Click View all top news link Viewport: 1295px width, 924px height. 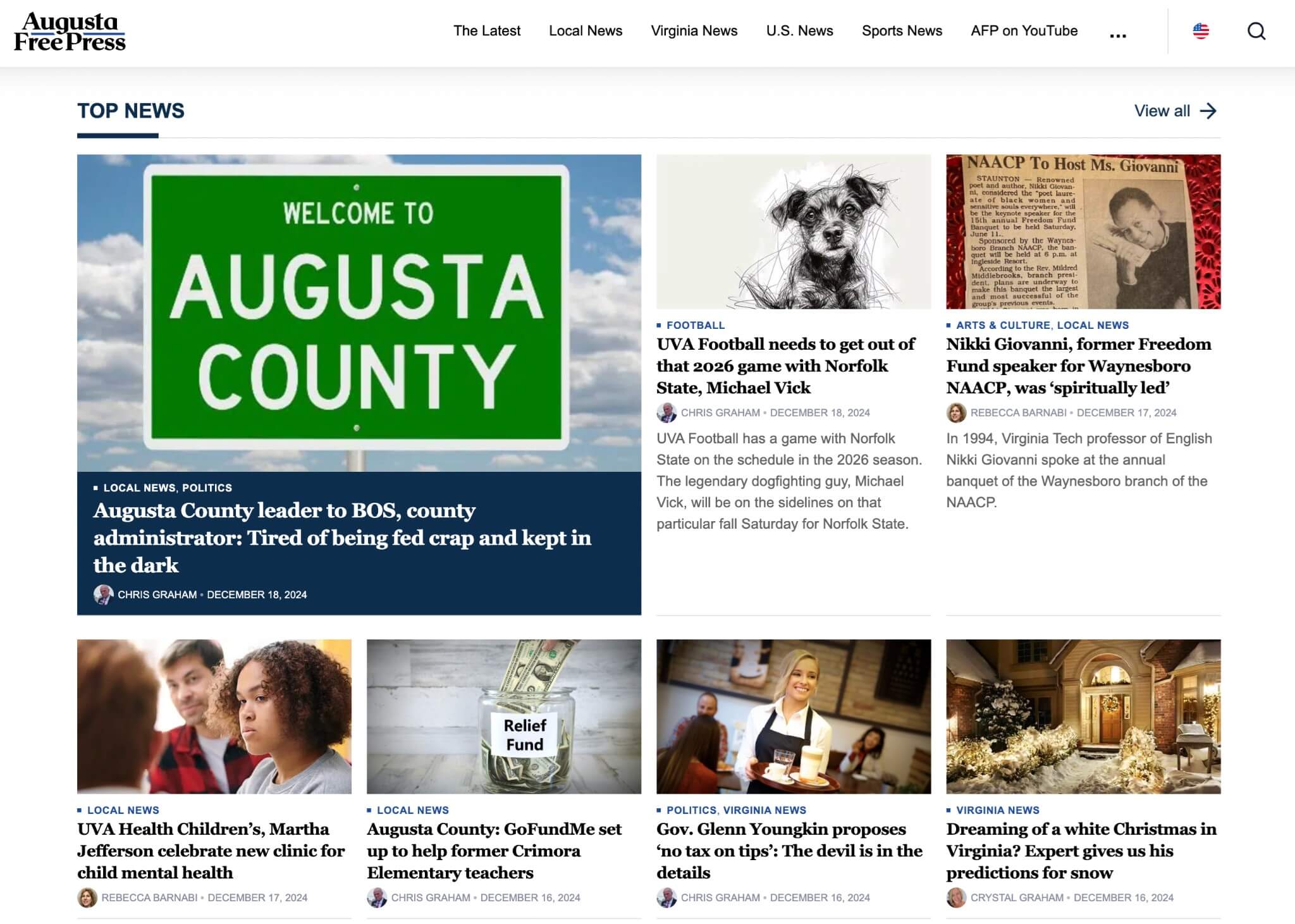tap(1177, 110)
